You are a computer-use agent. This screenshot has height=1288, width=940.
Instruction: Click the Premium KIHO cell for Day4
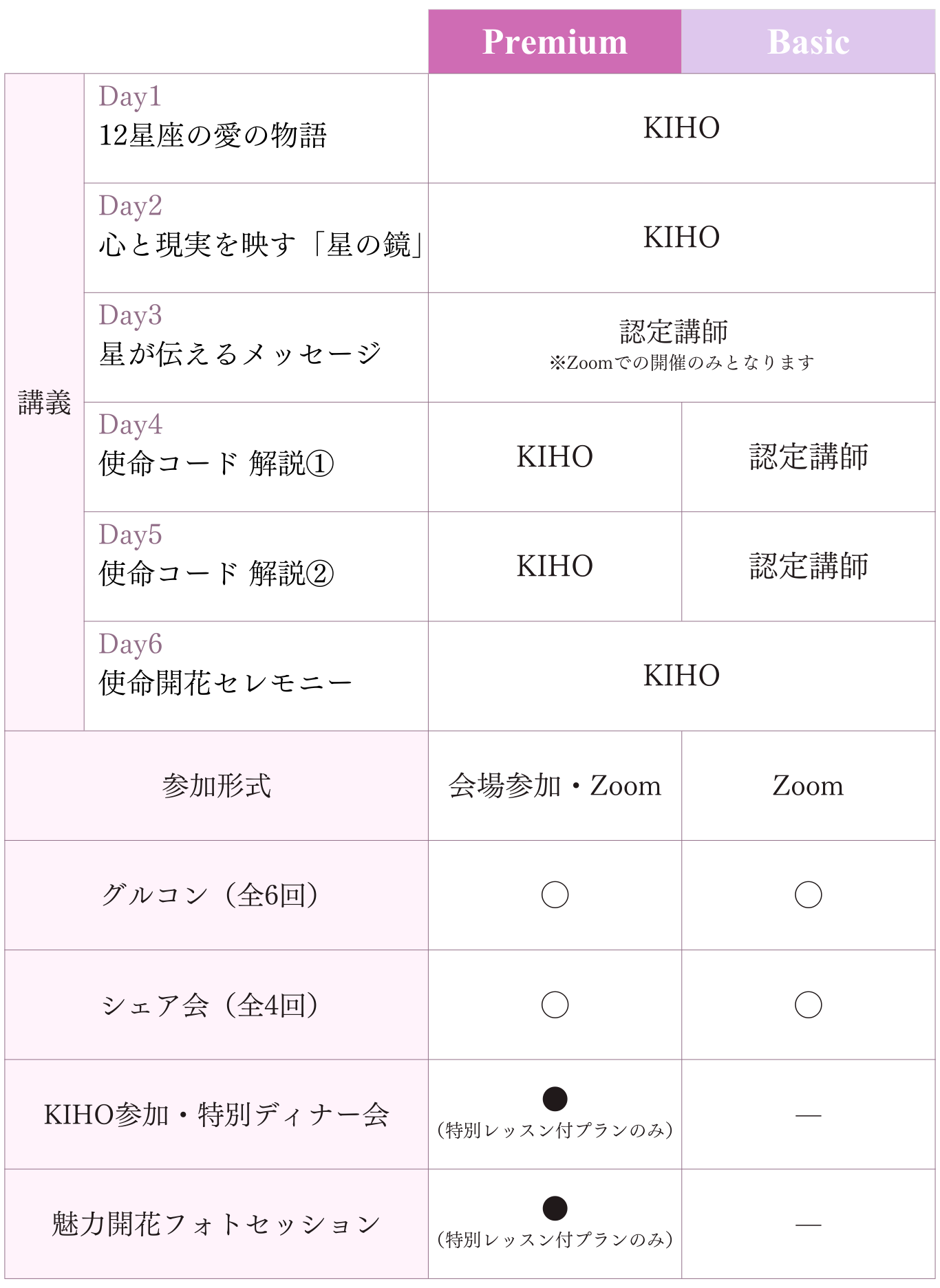(x=555, y=457)
